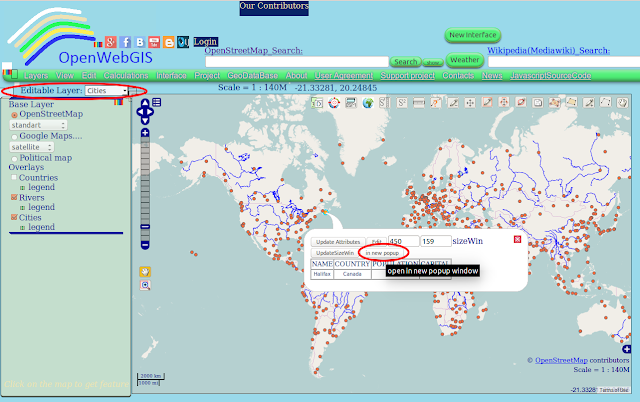This screenshot has width=640, height=402.
Task: Click the popup height field showing 159
Action: click(x=436, y=241)
